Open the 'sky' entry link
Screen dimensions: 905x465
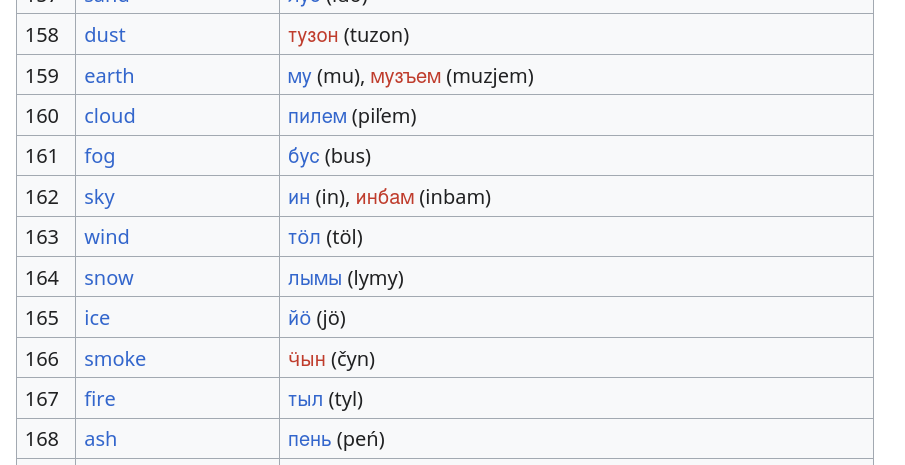pos(99,197)
